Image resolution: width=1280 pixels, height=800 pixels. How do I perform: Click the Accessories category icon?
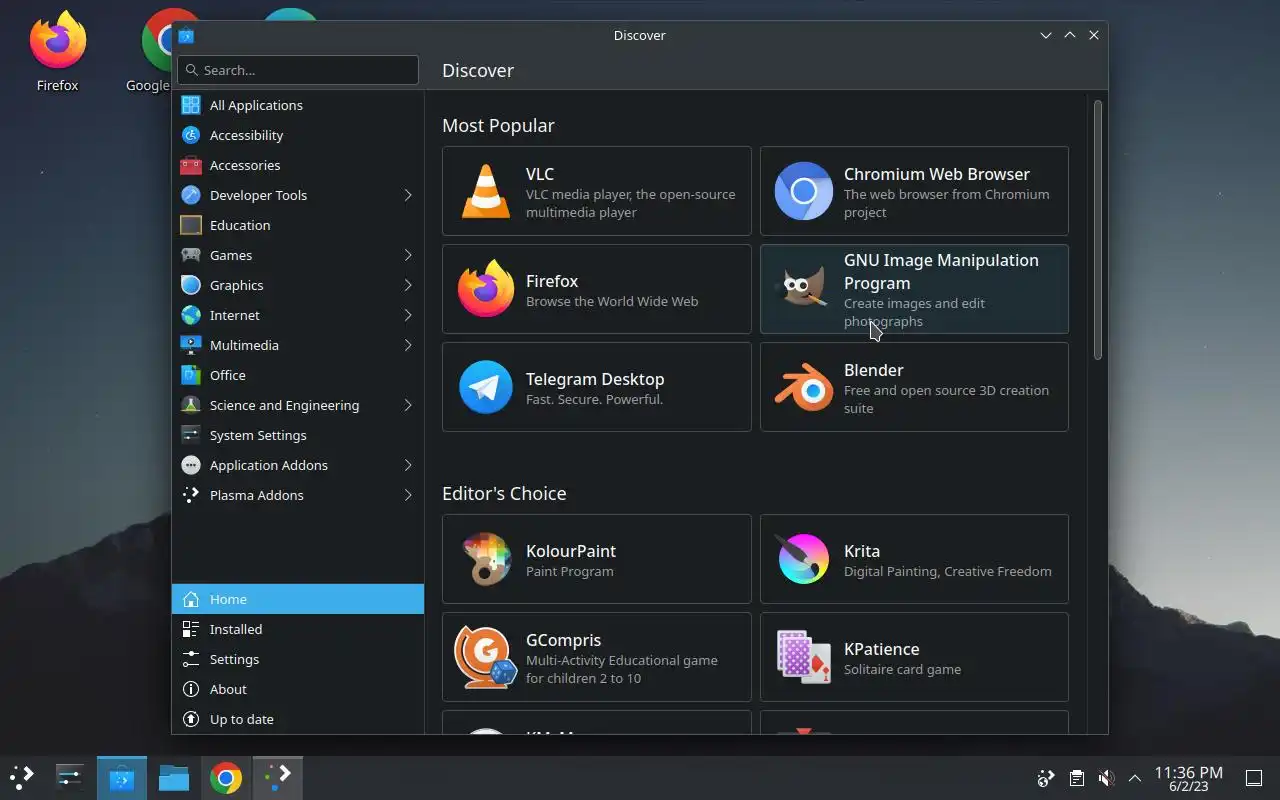(191, 165)
